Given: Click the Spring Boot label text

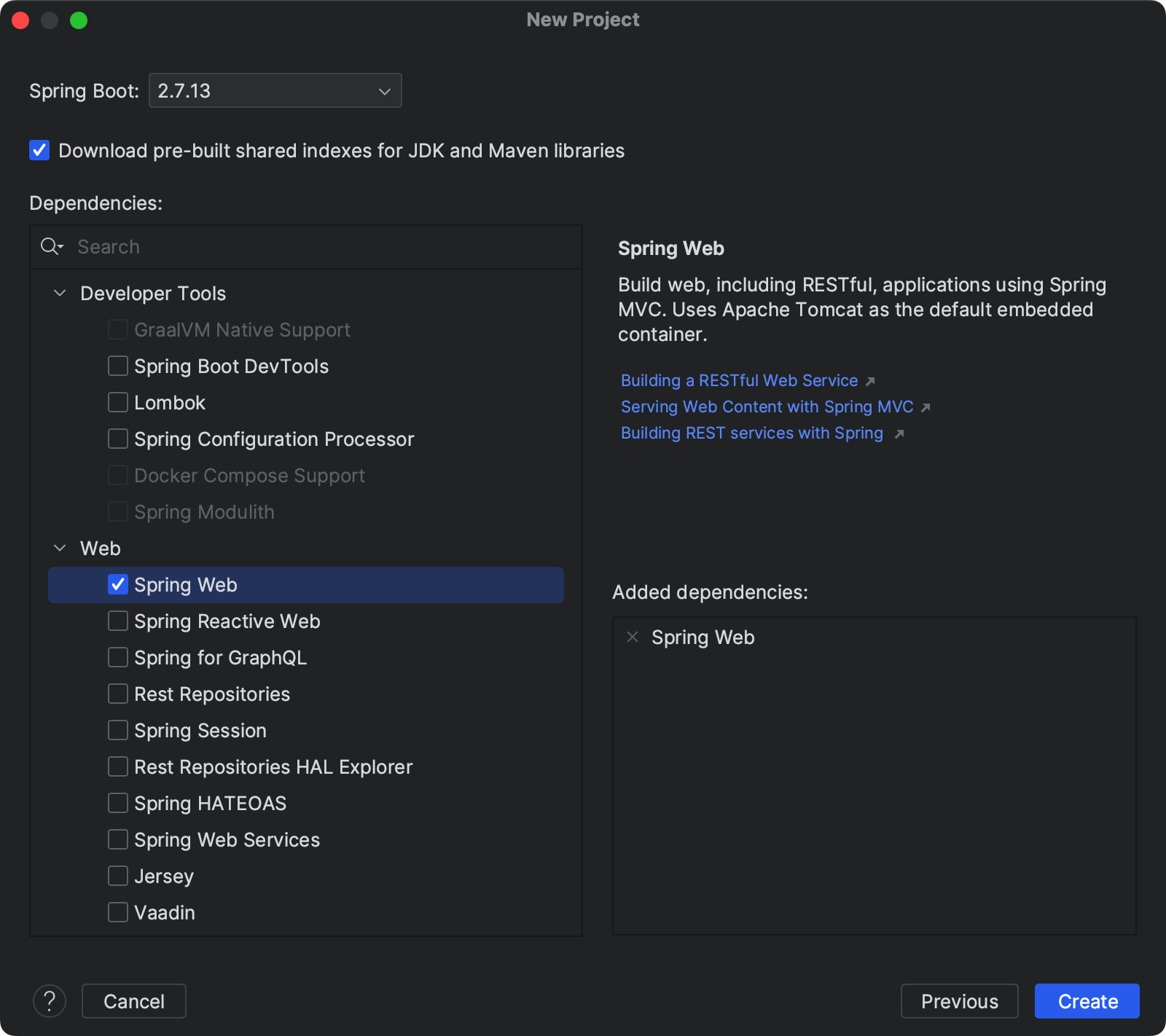Looking at the screenshot, I should coord(84,91).
